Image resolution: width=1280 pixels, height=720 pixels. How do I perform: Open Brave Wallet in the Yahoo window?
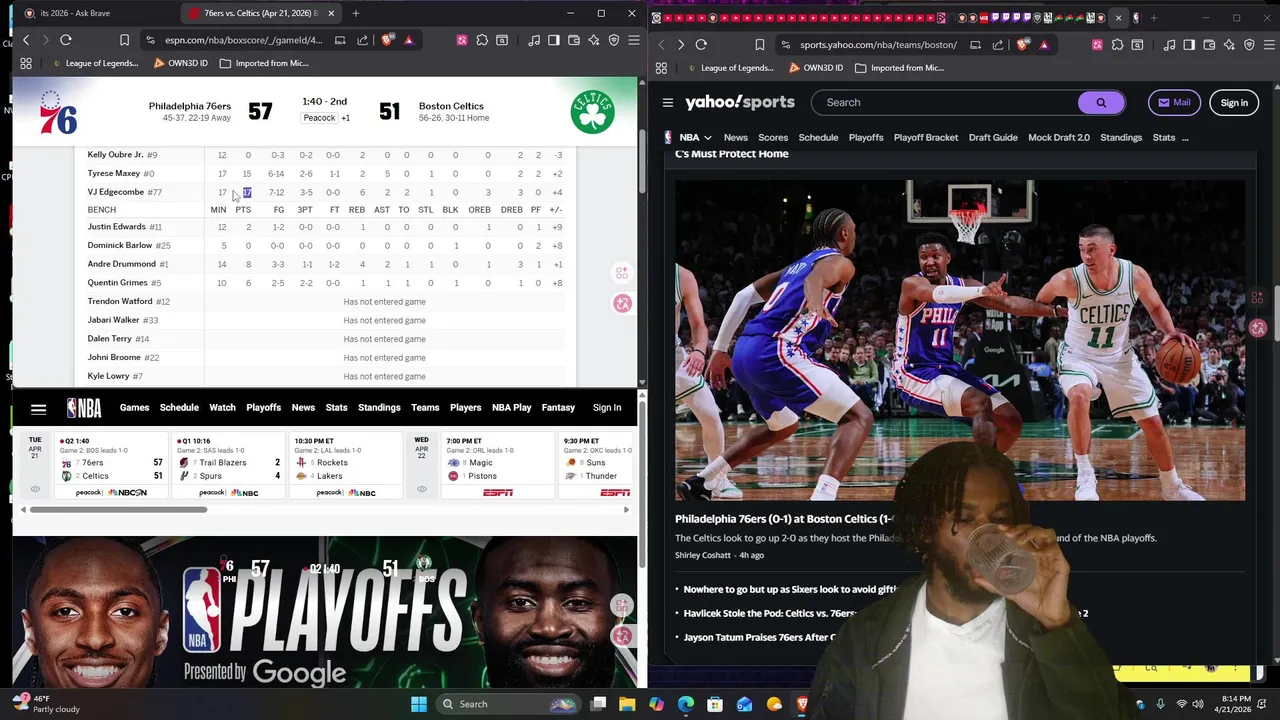pyautogui.click(x=1209, y=45)
